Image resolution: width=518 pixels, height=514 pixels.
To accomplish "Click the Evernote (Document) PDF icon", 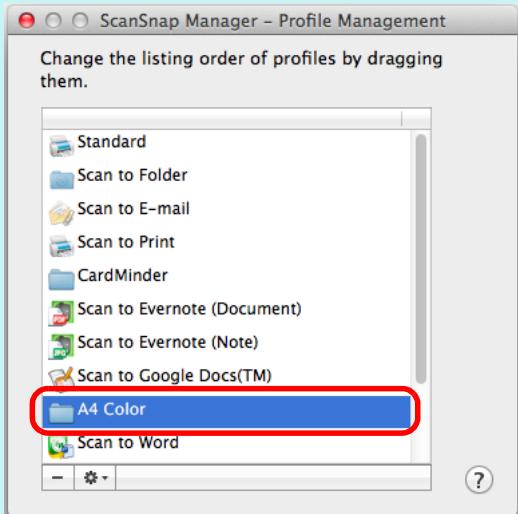I will click(x=61, y=313).
